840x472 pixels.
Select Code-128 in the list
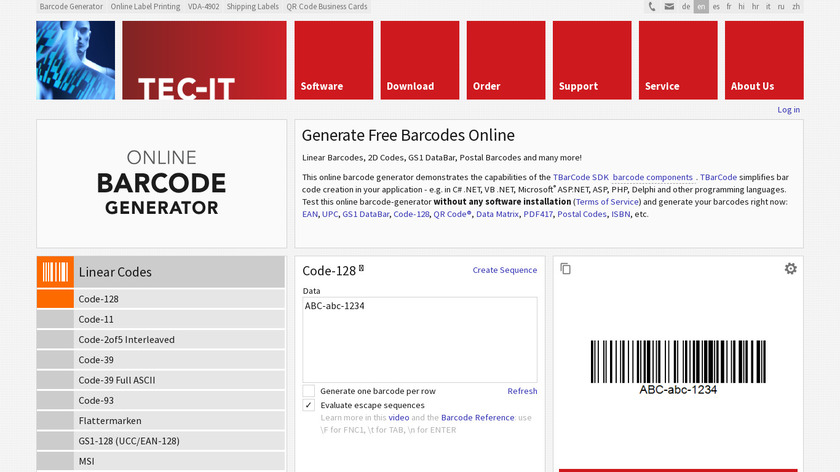pos(161,299)
